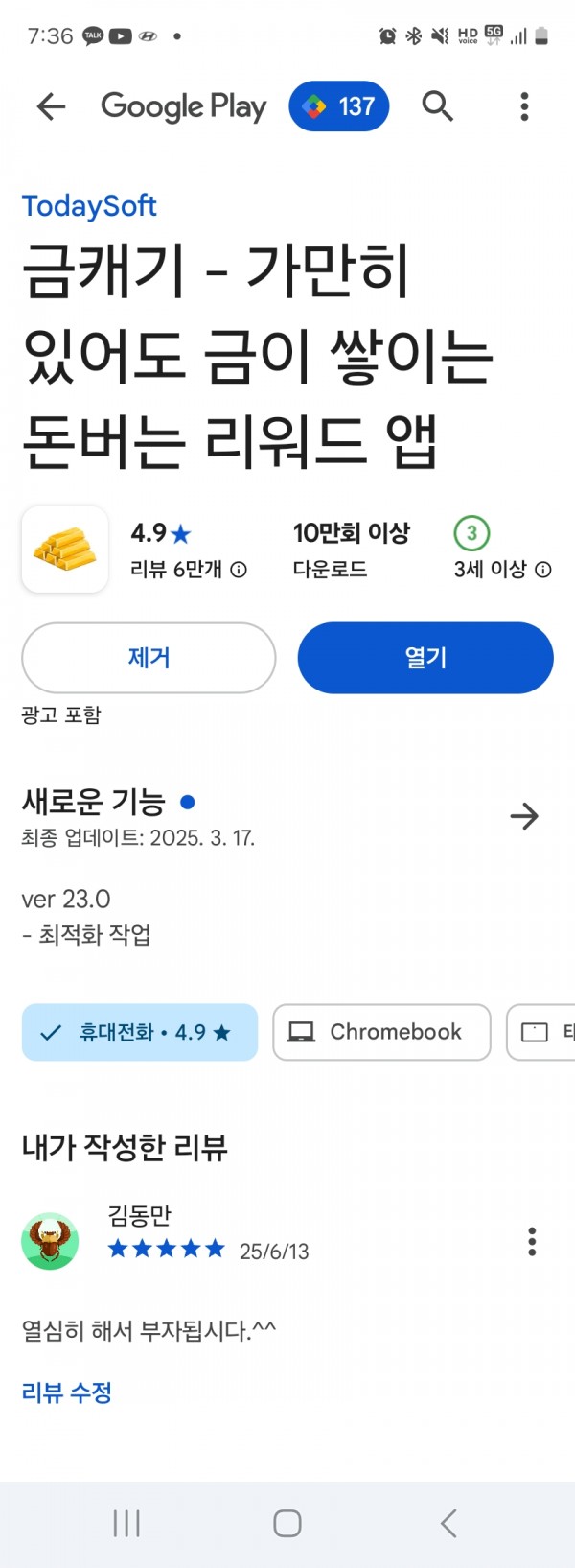Select the Chromebook device chip
Image resolution: width=575 pixels, height=1568 pixels.
(x=381, y=1032)
